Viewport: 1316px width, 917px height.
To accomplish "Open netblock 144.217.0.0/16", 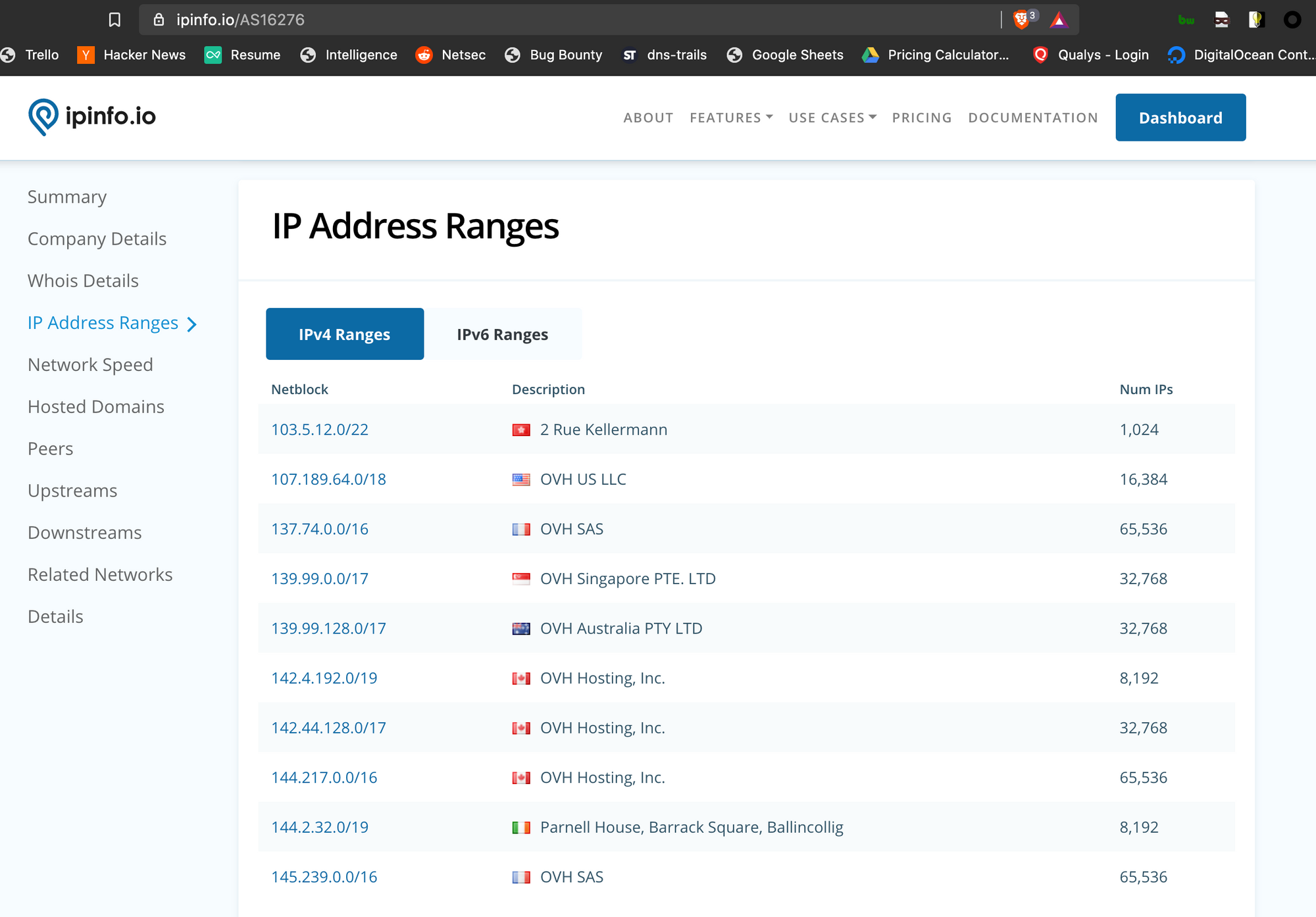I will pos(324,778).
